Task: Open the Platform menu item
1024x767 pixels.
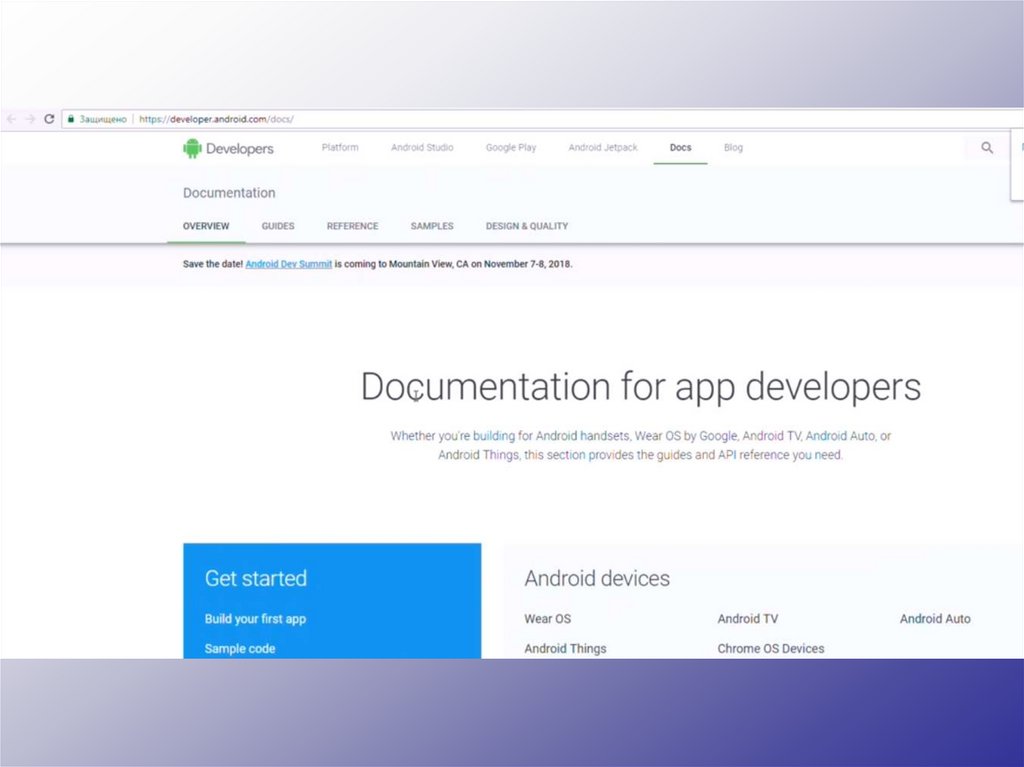Action: click(x=340, y=148)
